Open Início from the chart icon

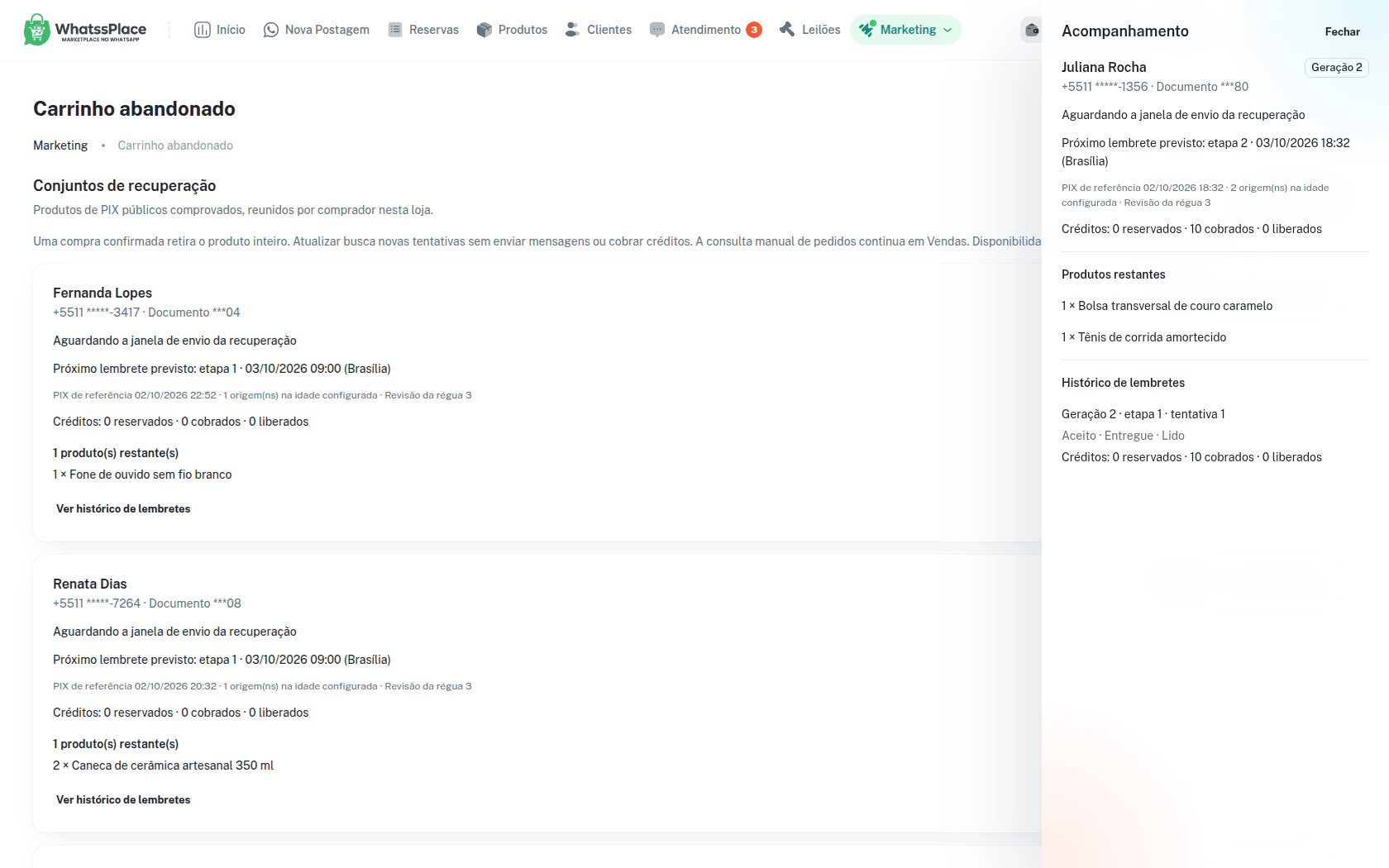pos(203,30)
